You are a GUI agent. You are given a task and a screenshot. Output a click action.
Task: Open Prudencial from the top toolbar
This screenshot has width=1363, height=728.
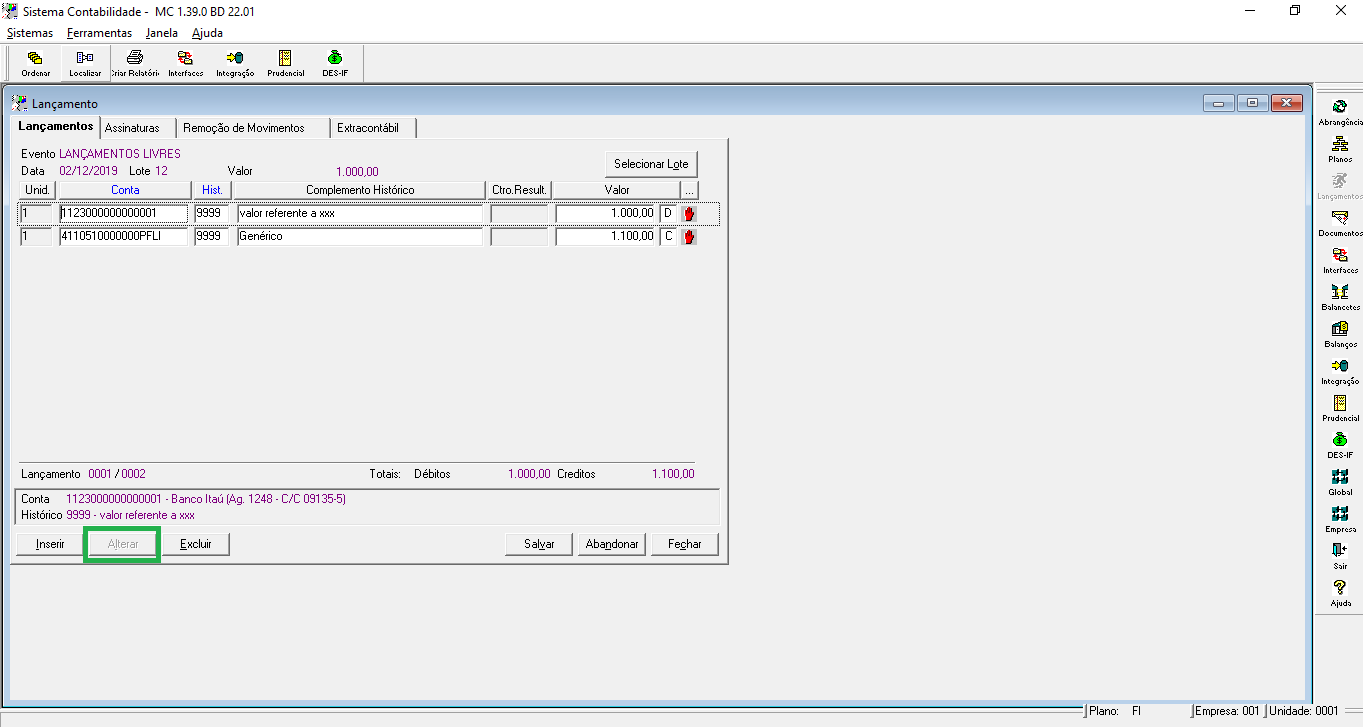coord(285,64)
